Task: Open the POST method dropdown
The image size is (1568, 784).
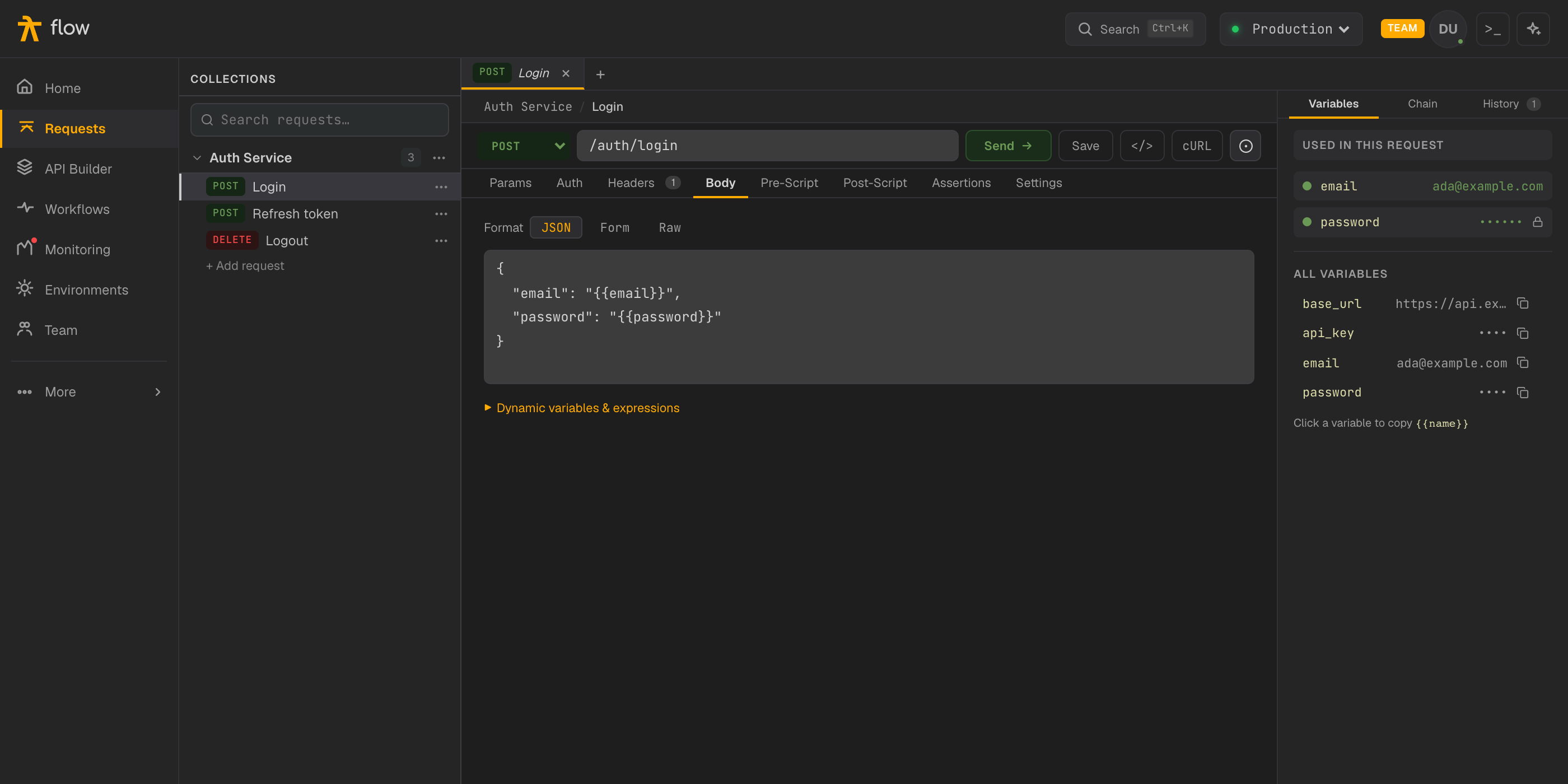Action: [x=525, y=146]
